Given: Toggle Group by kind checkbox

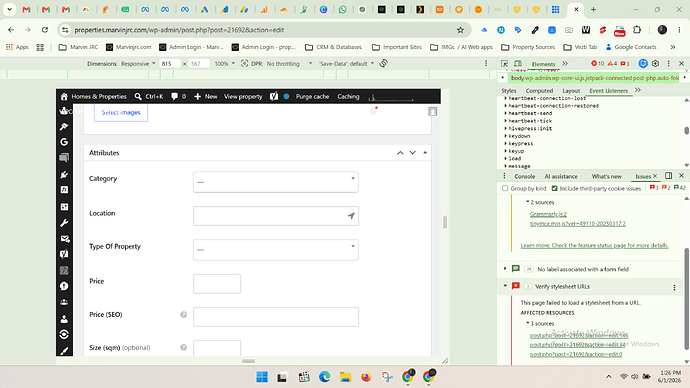Looking at the screenshot, I should pos(505,188).
